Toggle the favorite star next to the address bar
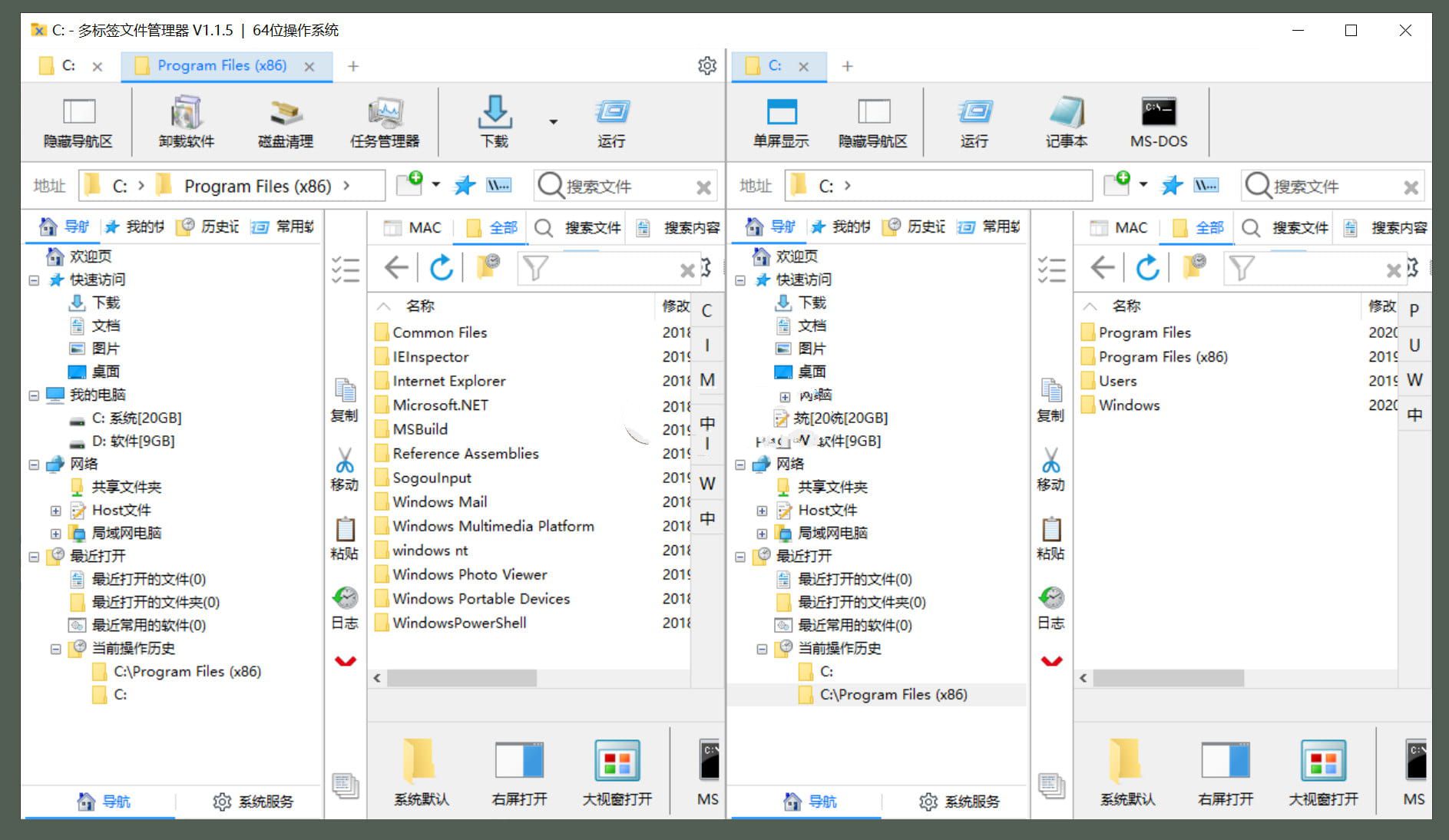 point(464,185)
